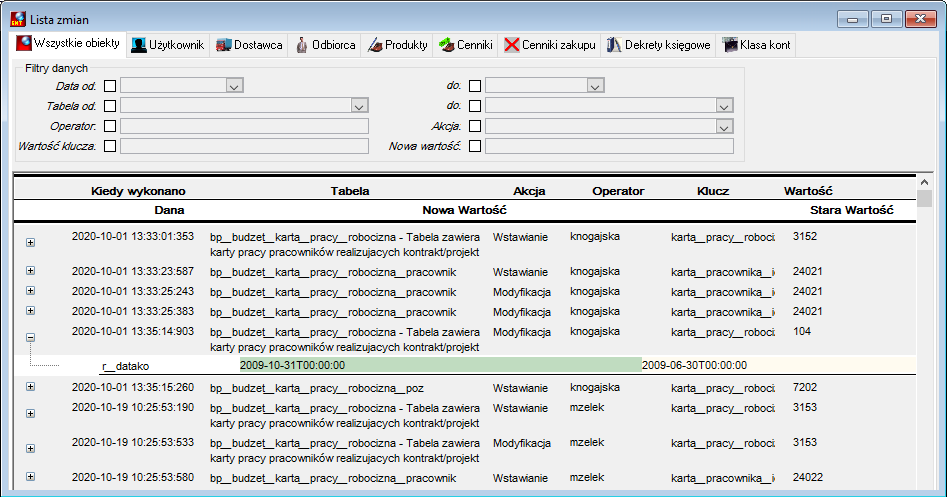Switch to Dekrety księgowe tab
Viewport: 947px width, 497px height.
point(658,45)
